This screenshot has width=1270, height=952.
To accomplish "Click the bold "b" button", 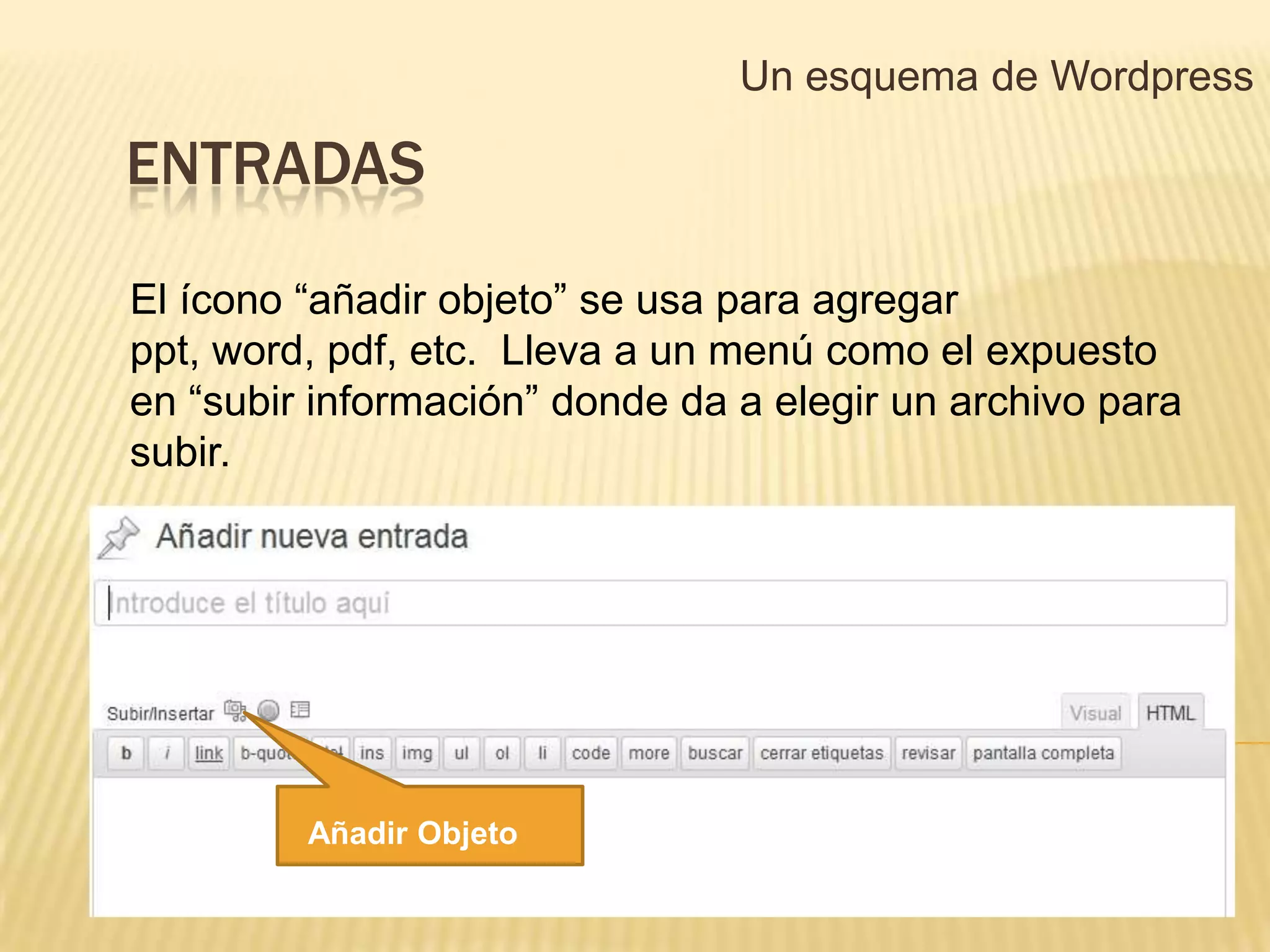I will click(126, 753).
